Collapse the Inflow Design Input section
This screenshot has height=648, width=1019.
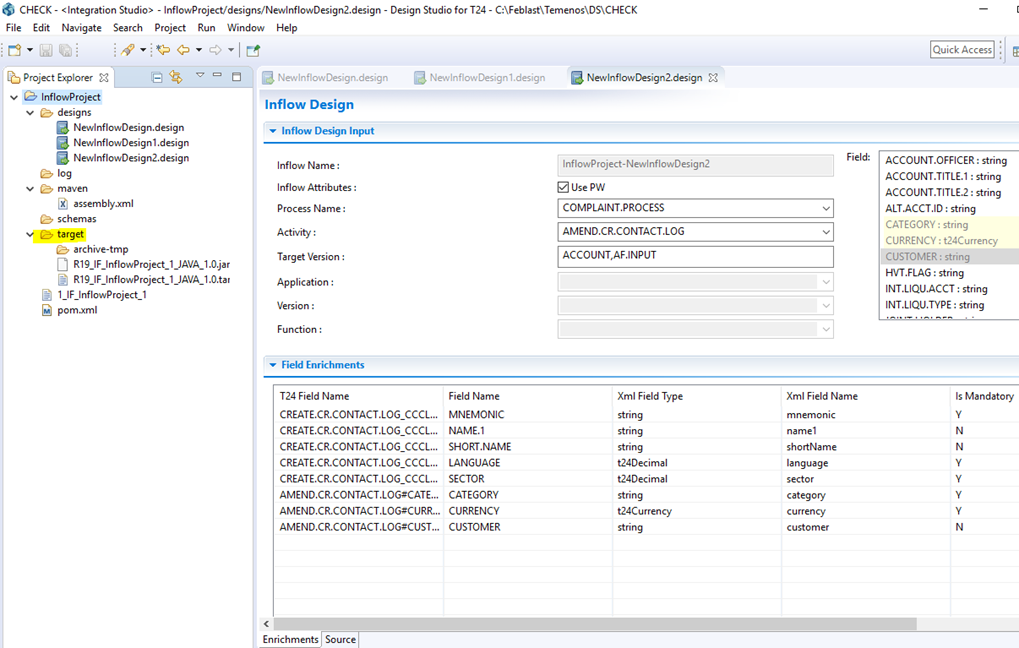click(271, 131)
